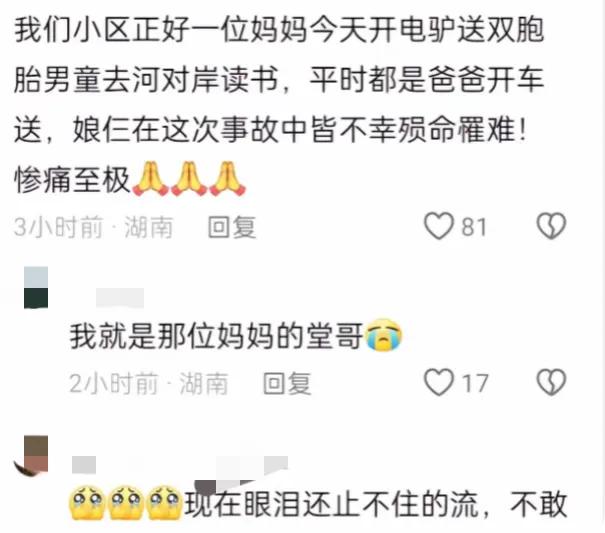The height and width of the screenshot is (533, 605).
Task: Select the comment text 现在眼泪还止不住的流
Action: [x=332, y=505]
